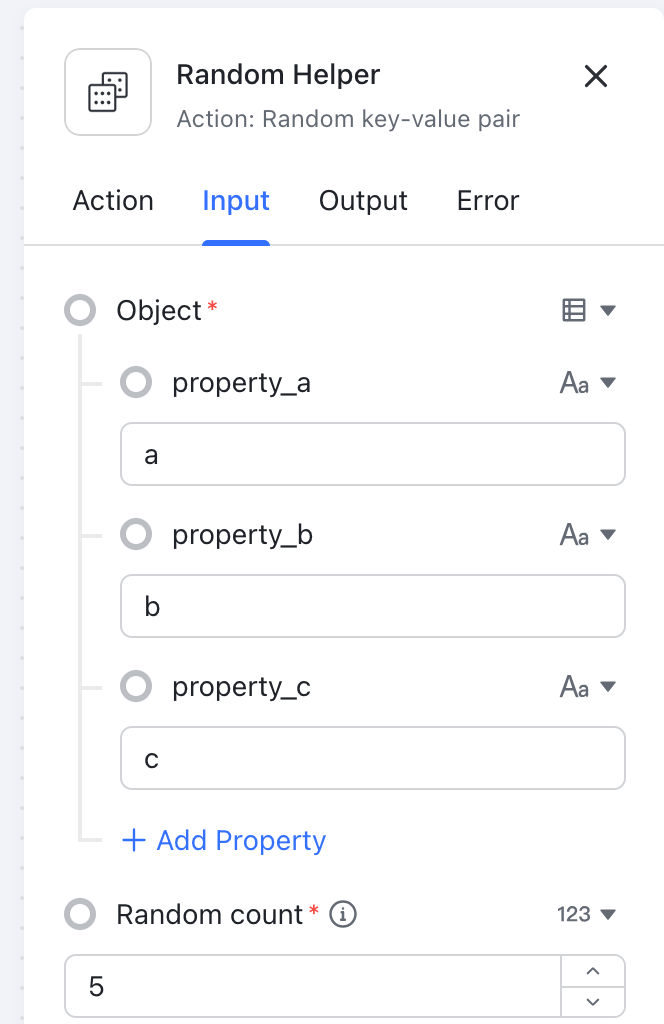Click the info icon beside Random count
664x1024 pixels.
pos(343,914)
